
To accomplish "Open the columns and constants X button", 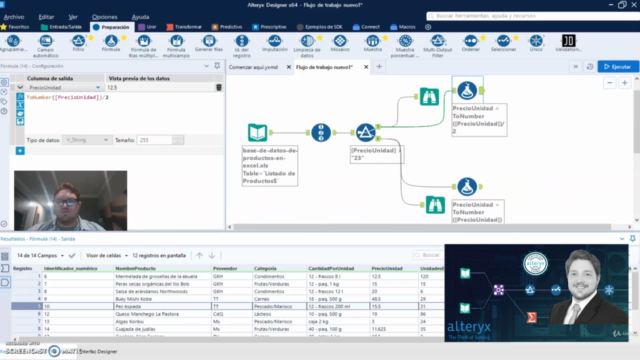I will tap(20, 105).
